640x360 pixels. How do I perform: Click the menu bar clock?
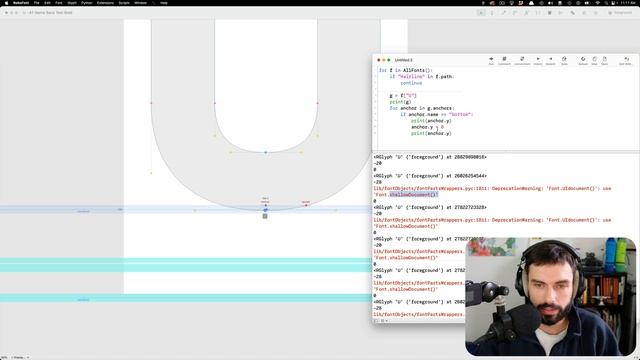pos(628,3)
